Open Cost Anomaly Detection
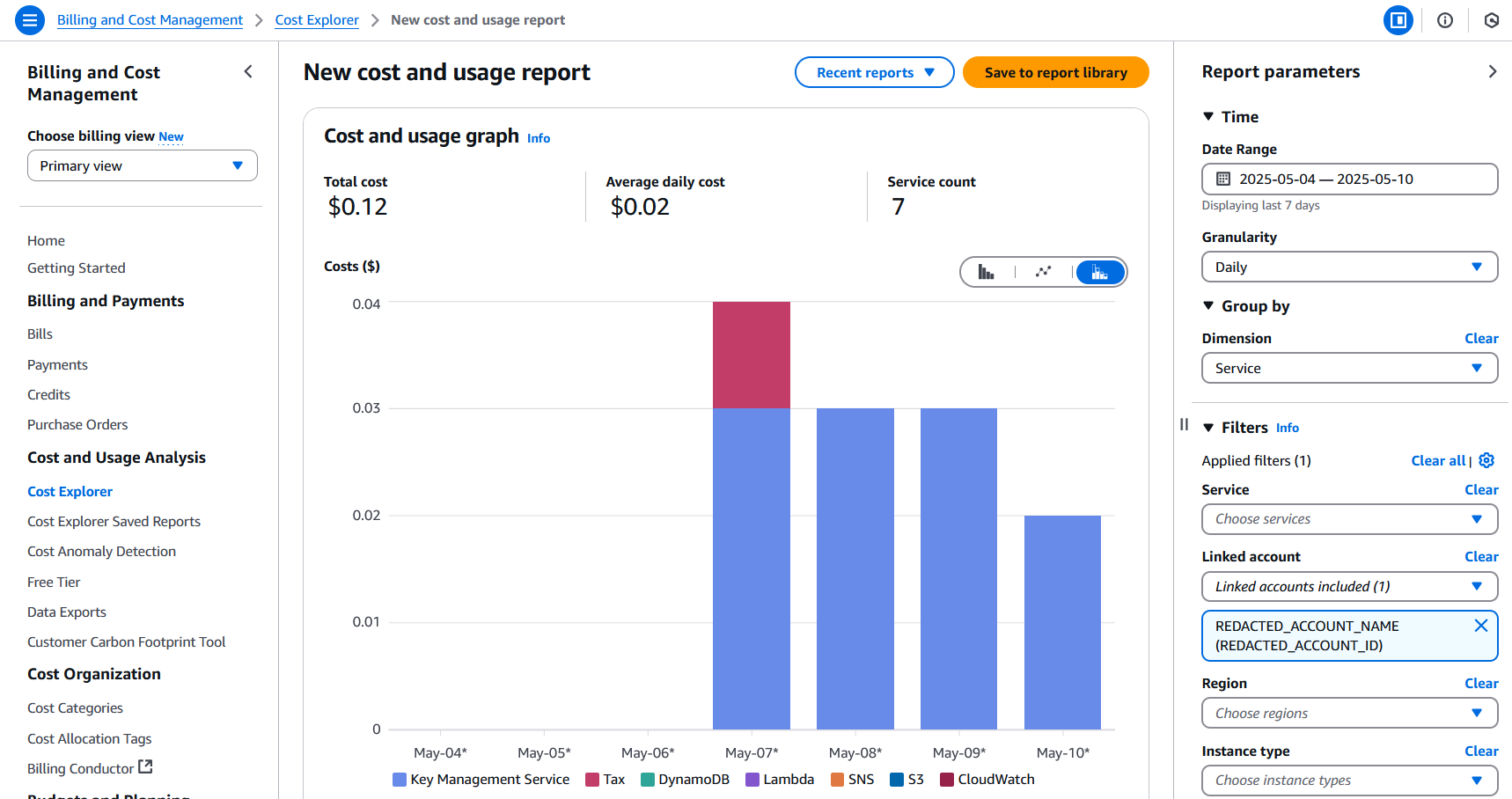 (x=101, y=551)
